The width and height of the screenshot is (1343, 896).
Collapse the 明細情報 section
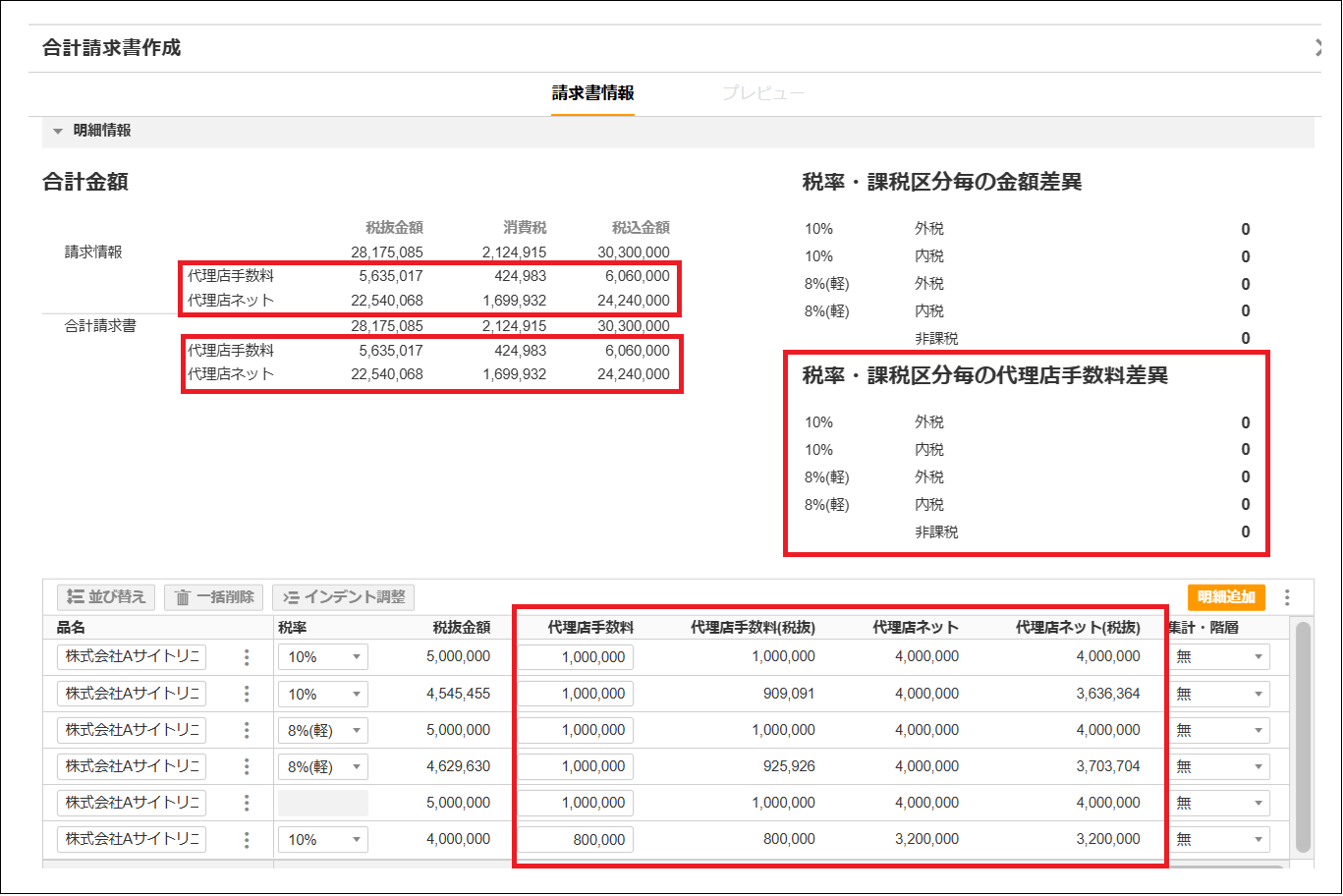click(58, 131)
